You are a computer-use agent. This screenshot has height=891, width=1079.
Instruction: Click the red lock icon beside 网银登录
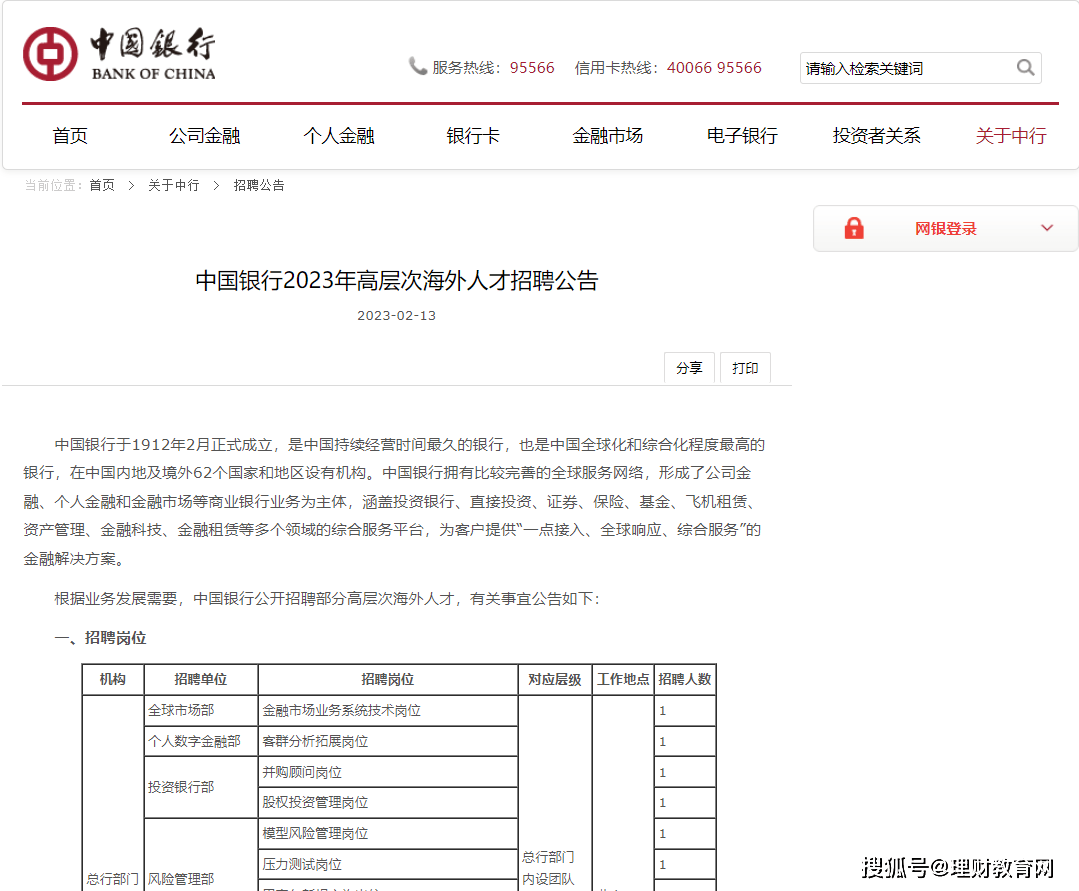tap(853, 228)
